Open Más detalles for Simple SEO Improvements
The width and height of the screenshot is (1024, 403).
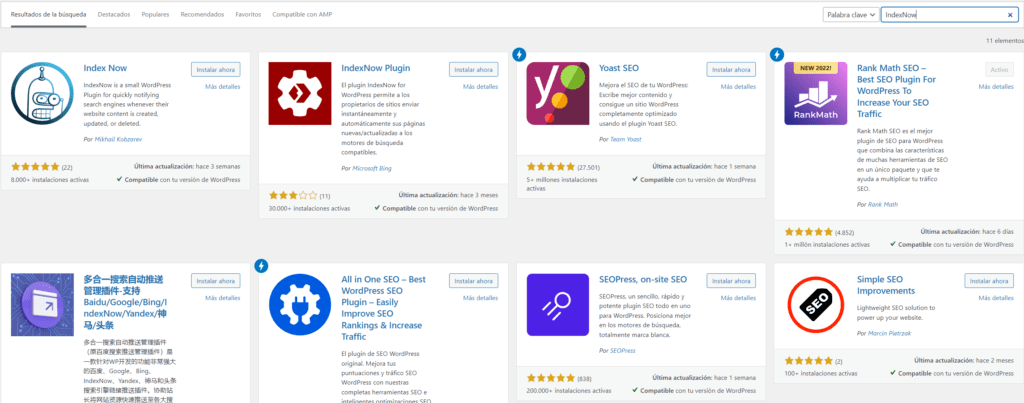996,298
